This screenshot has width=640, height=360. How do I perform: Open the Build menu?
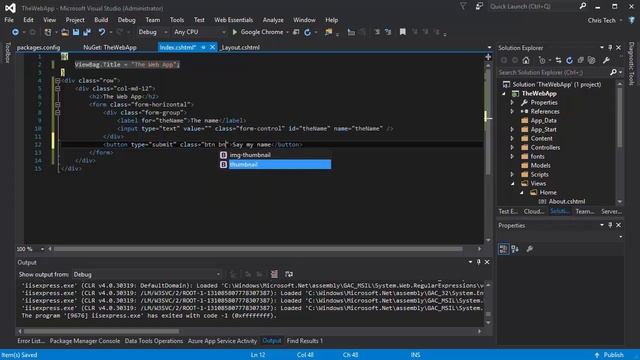click(x=101, y=20)
